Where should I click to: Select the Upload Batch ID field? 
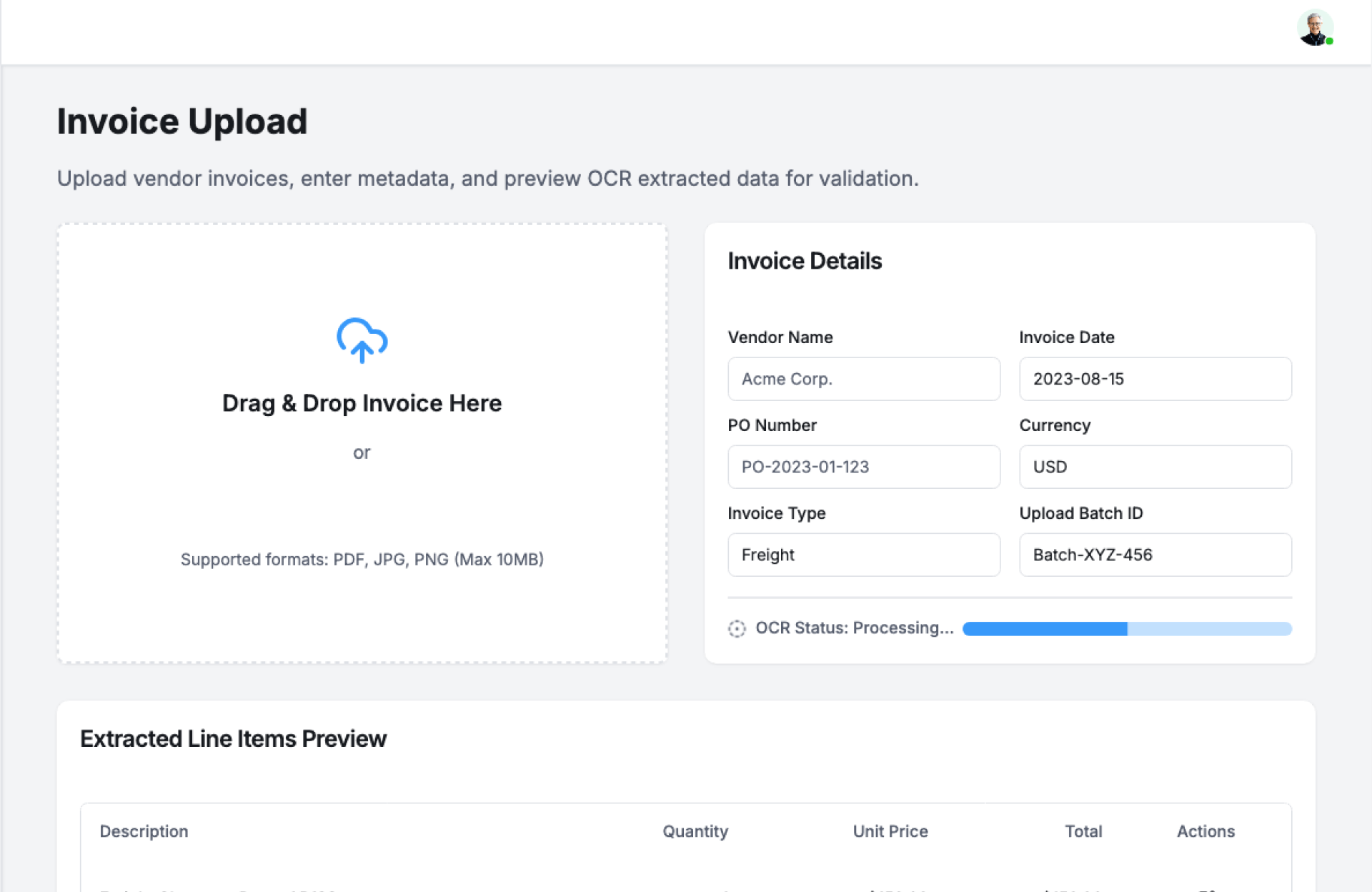(x=1155, y=555)
